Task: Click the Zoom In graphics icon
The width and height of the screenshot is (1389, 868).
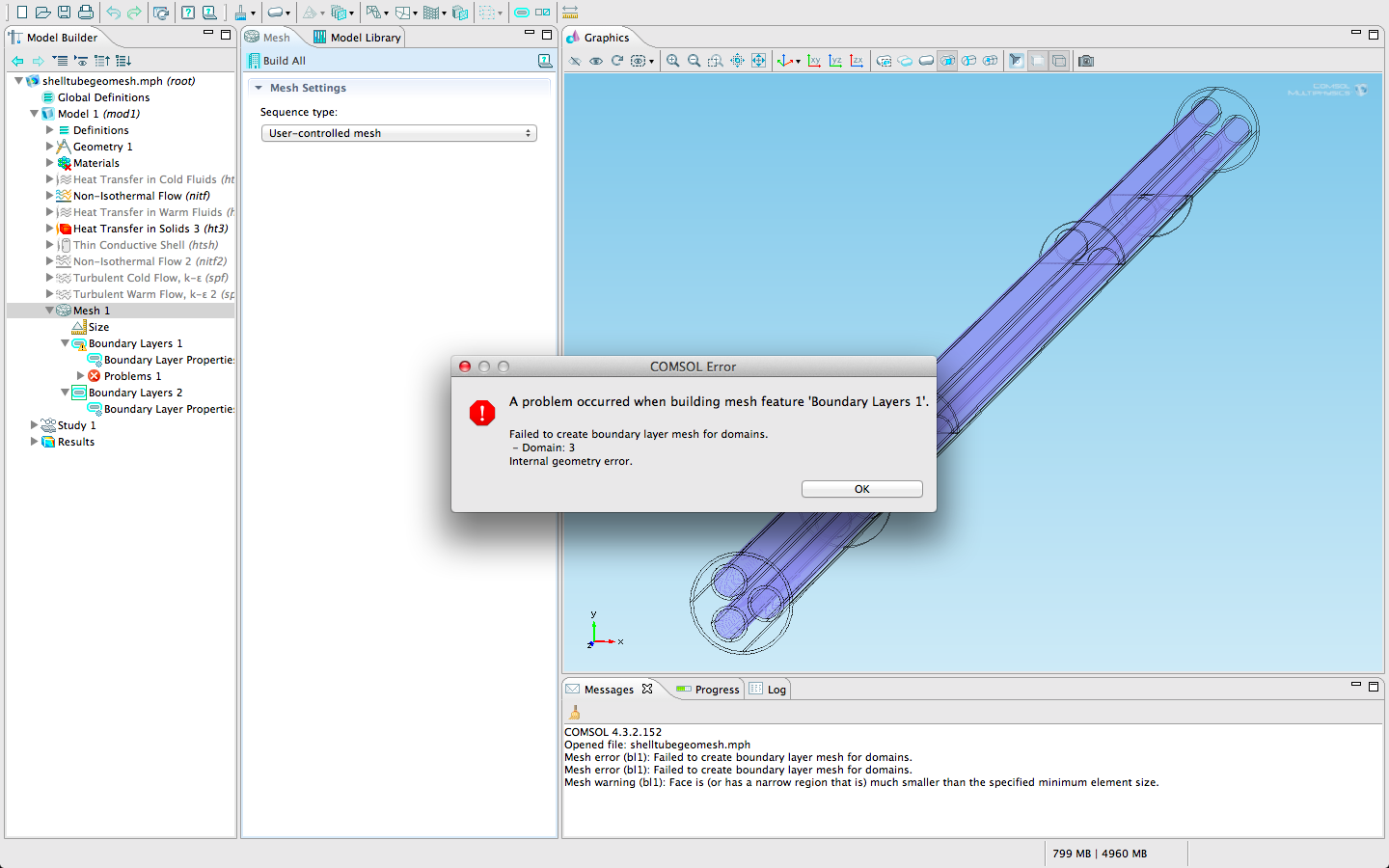Action: pyautogui.click(x=672, y=61)
